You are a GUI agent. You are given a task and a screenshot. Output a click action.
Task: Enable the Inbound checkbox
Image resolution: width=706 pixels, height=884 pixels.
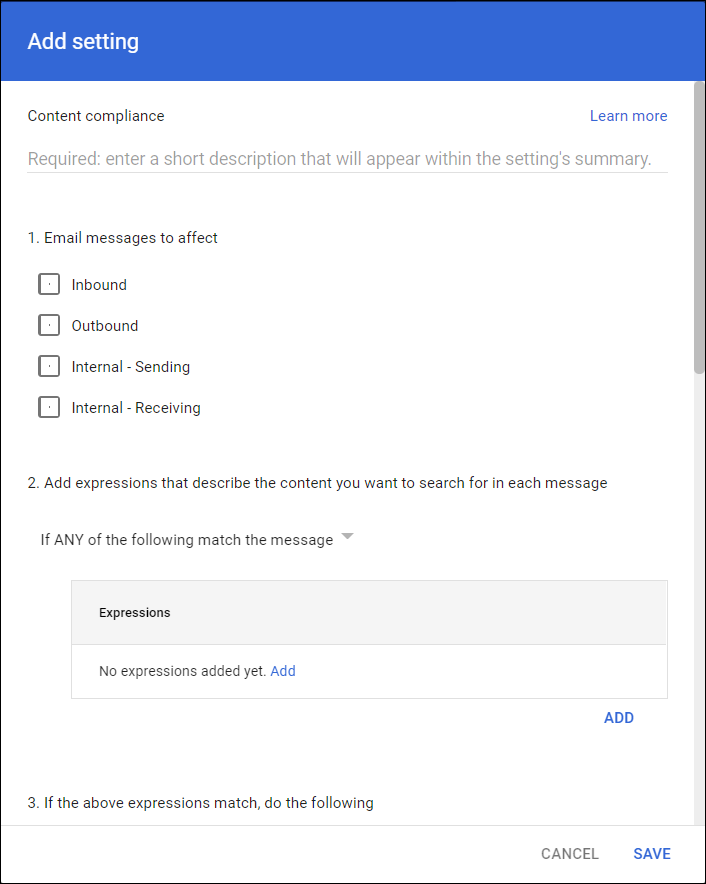pyautogui.click(x=49, y=285)
